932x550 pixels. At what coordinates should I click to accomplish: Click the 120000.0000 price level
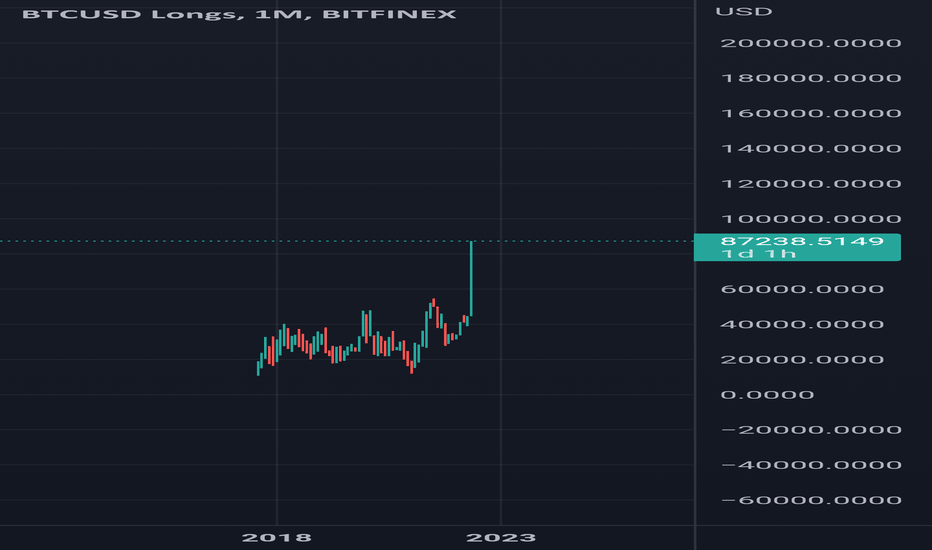pos(811,183)
